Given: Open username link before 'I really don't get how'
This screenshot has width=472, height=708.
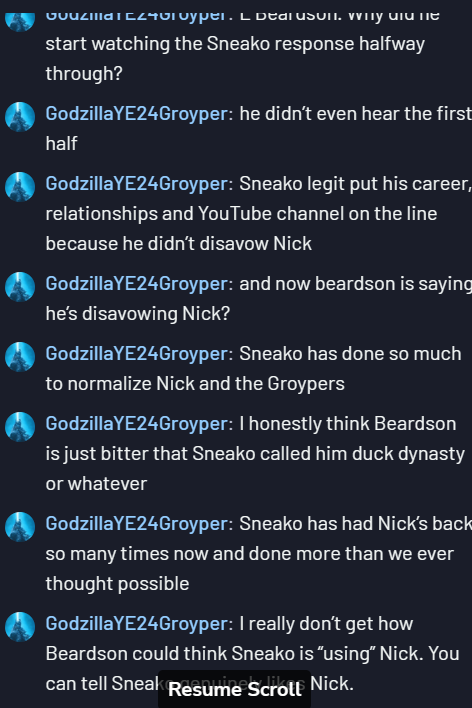Looking at the screenshot, I should click(136, 624).
